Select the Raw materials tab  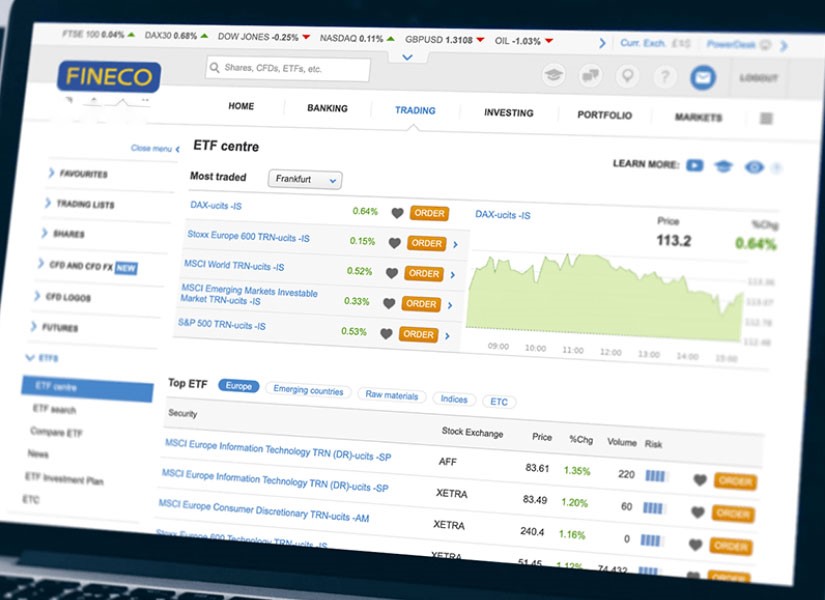point(391,395)
